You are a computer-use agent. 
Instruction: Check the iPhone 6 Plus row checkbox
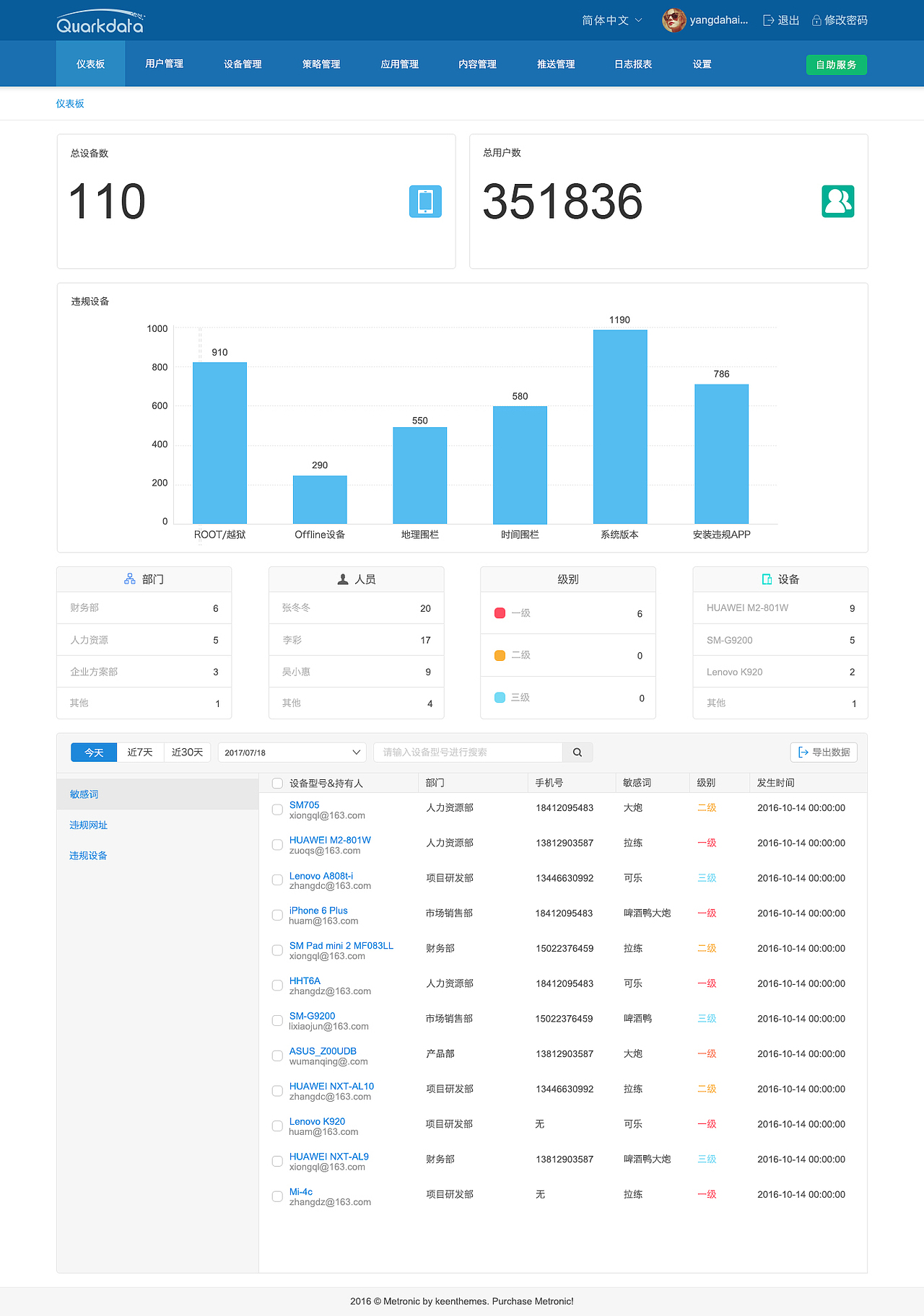(x=277, y=915)
